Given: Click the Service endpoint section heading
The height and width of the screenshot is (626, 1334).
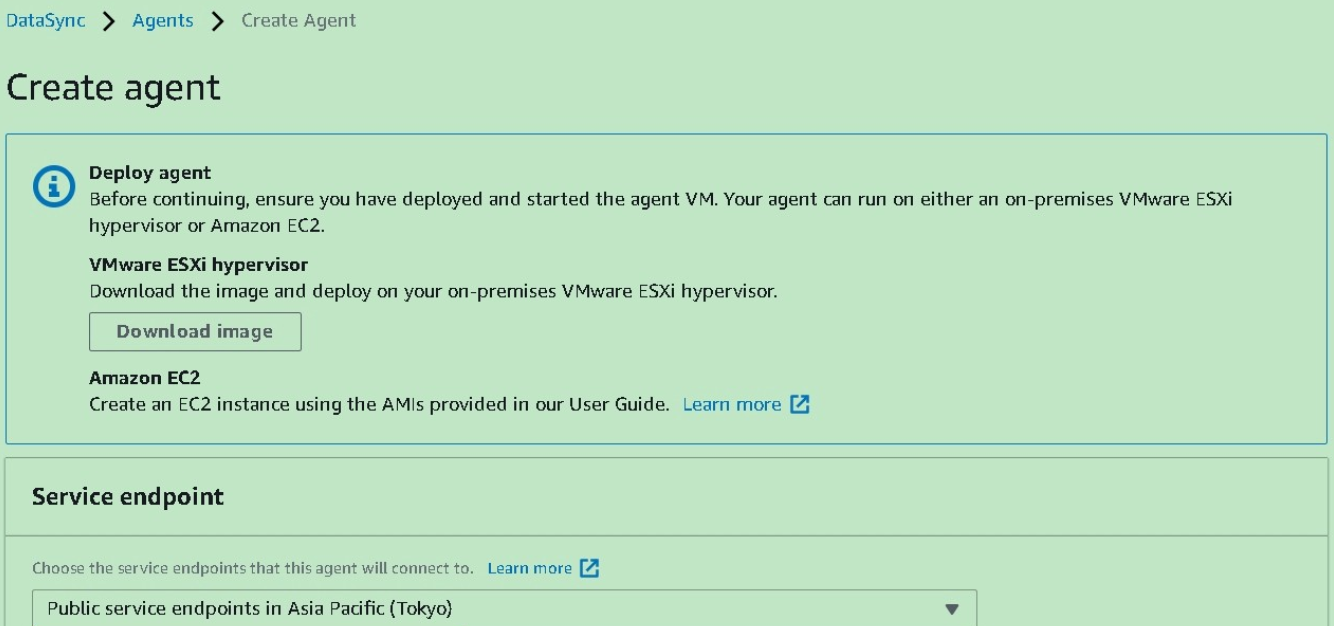Looking at the screenshot, I should (x=128, y=497).
